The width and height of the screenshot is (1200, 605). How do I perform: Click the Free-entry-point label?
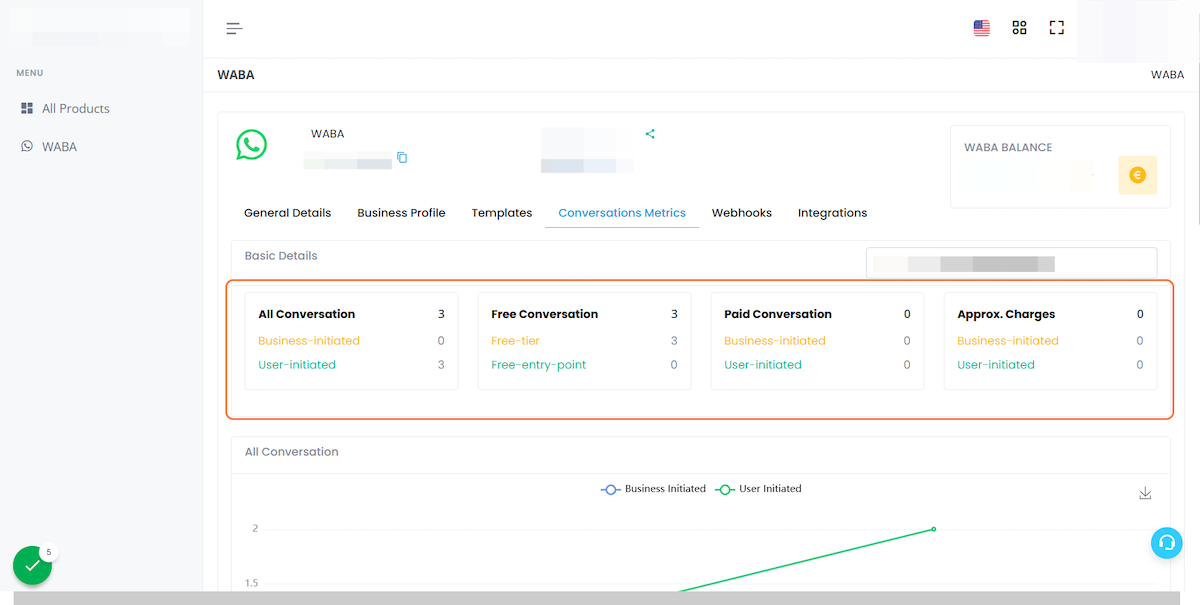point(539,365)
